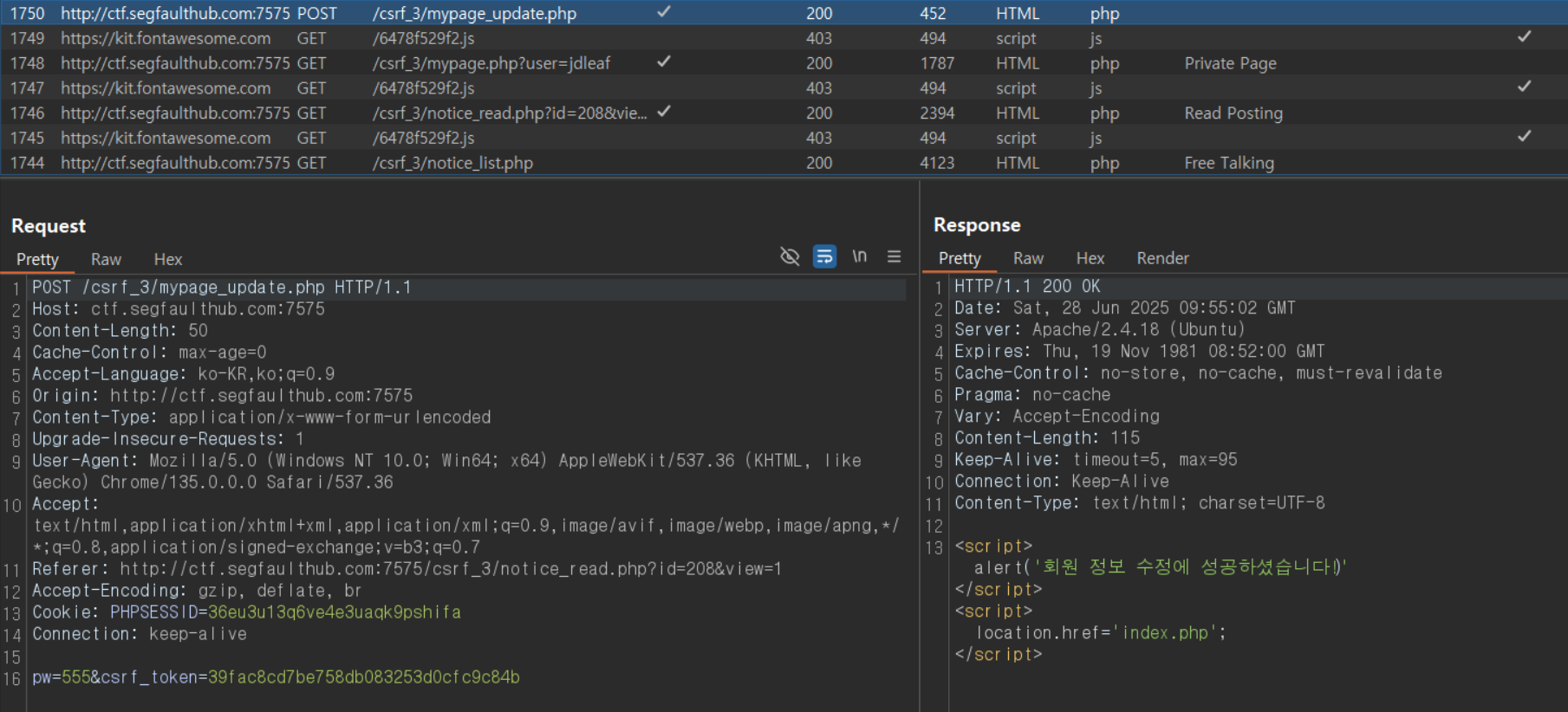The width and height of the screenshot is (1568, 712).
Task: Click the 'Private Page' title cell
Action: [1230, 63]
